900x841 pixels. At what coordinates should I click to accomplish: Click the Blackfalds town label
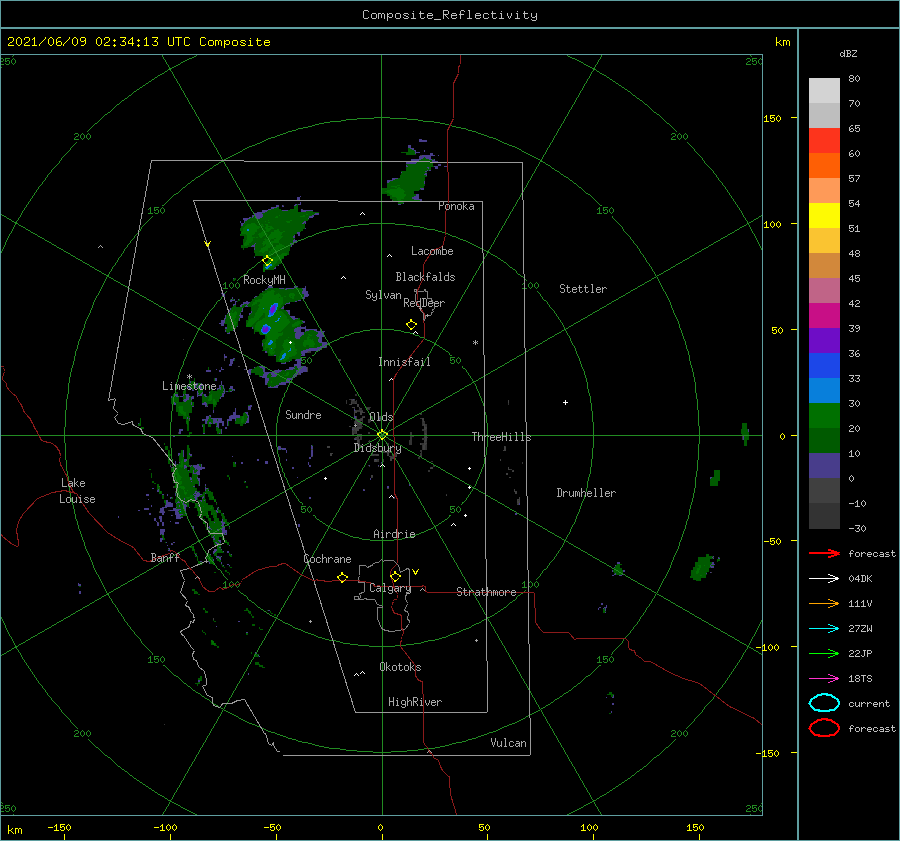point(425,277)
